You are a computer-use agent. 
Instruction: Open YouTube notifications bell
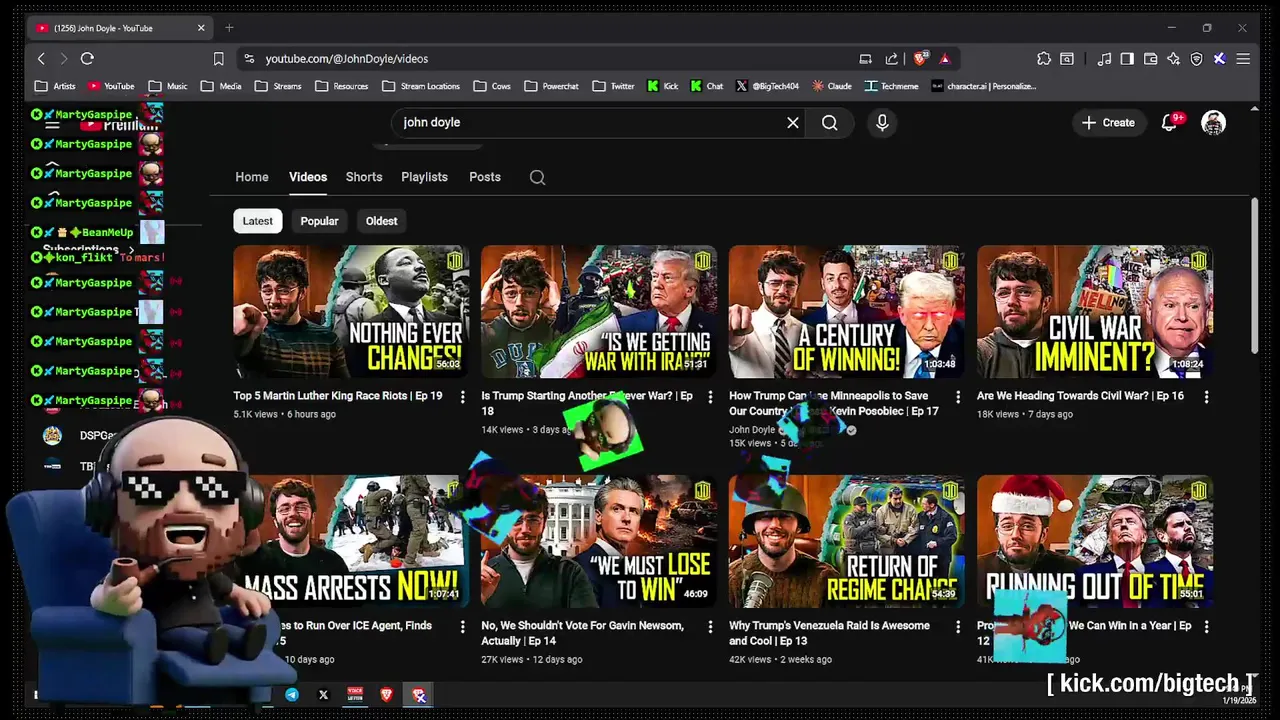[1168, 122]
